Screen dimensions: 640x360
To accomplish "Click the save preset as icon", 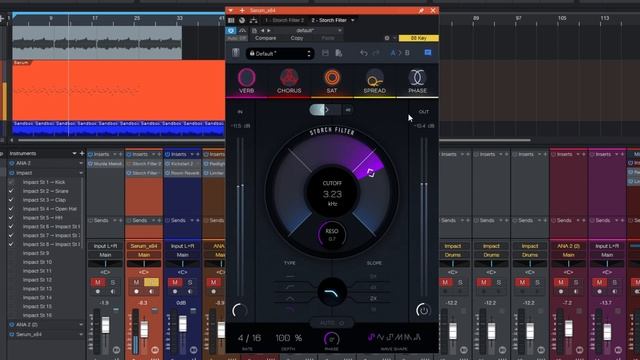I will (x=338, y=53).
